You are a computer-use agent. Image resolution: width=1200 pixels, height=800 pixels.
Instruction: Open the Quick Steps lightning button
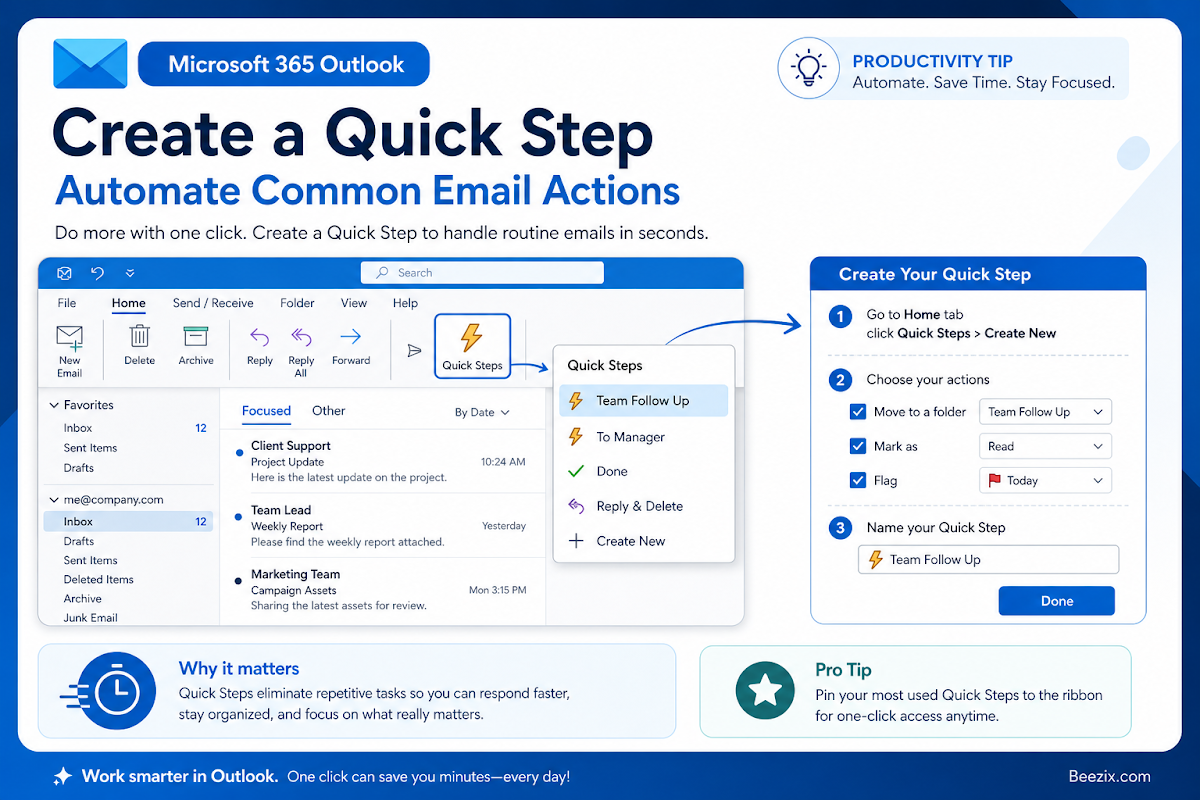coord(472,346)
